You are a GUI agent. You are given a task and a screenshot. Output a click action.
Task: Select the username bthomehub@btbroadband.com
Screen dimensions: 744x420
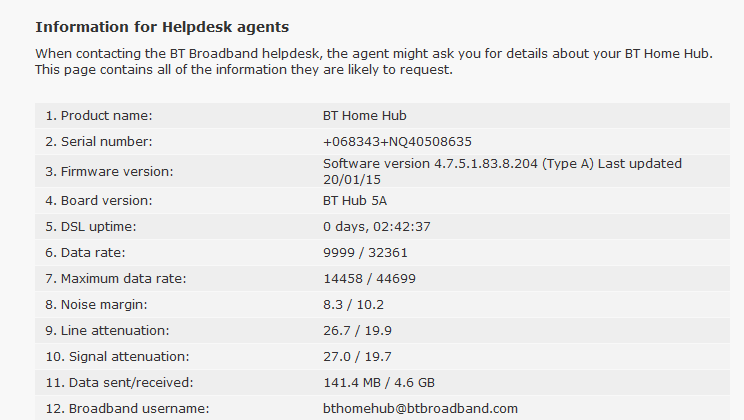(x=420, y=409)
